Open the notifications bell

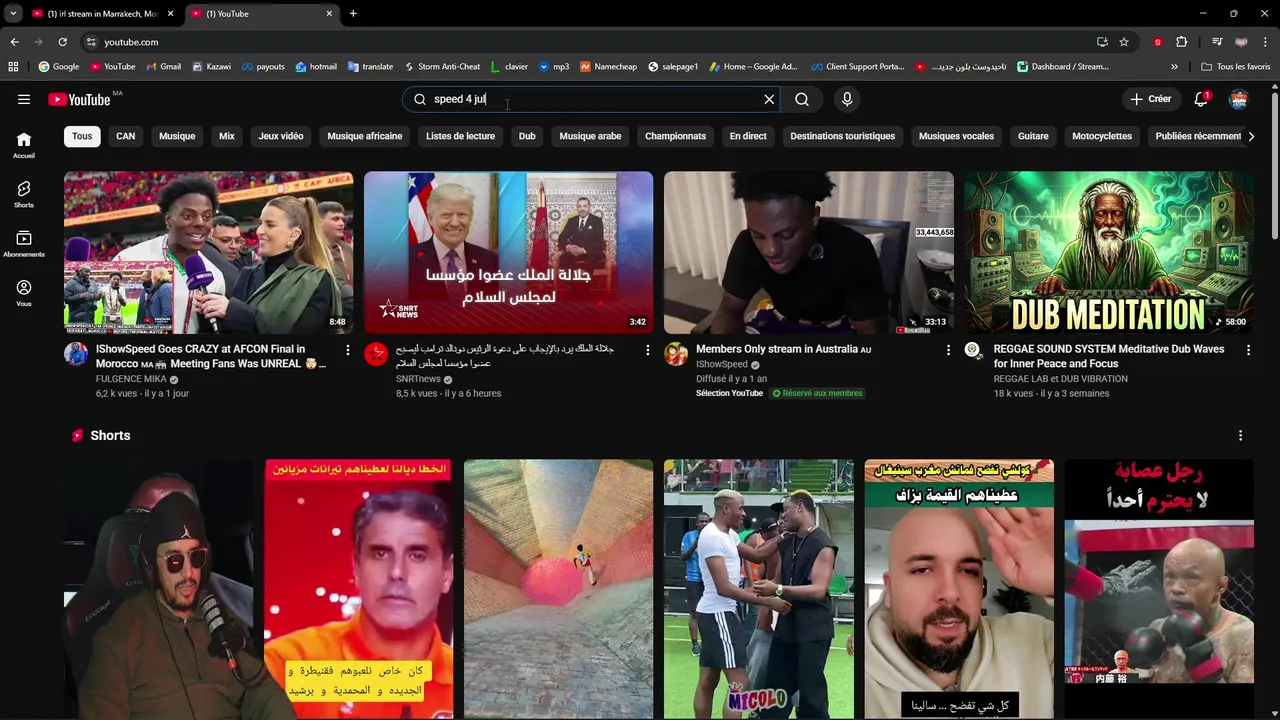click(x=1201, y=99)
